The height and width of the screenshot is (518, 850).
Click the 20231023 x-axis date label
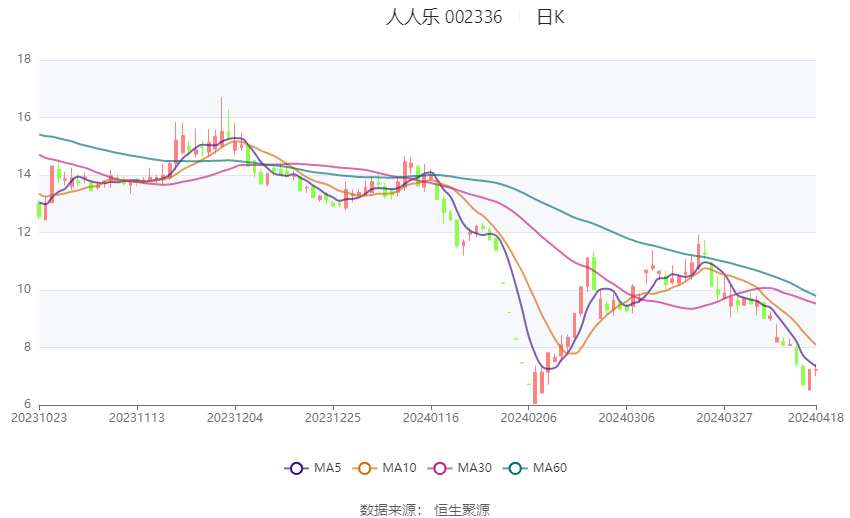point(39,418)
